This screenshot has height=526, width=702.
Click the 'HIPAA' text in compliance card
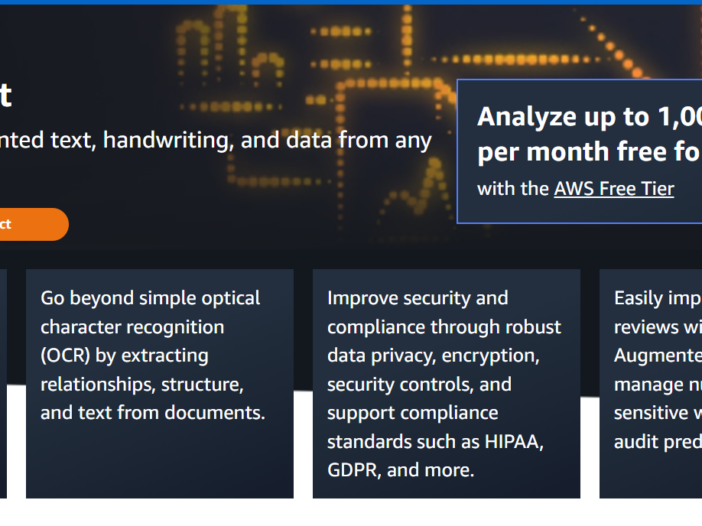(511, 442)
